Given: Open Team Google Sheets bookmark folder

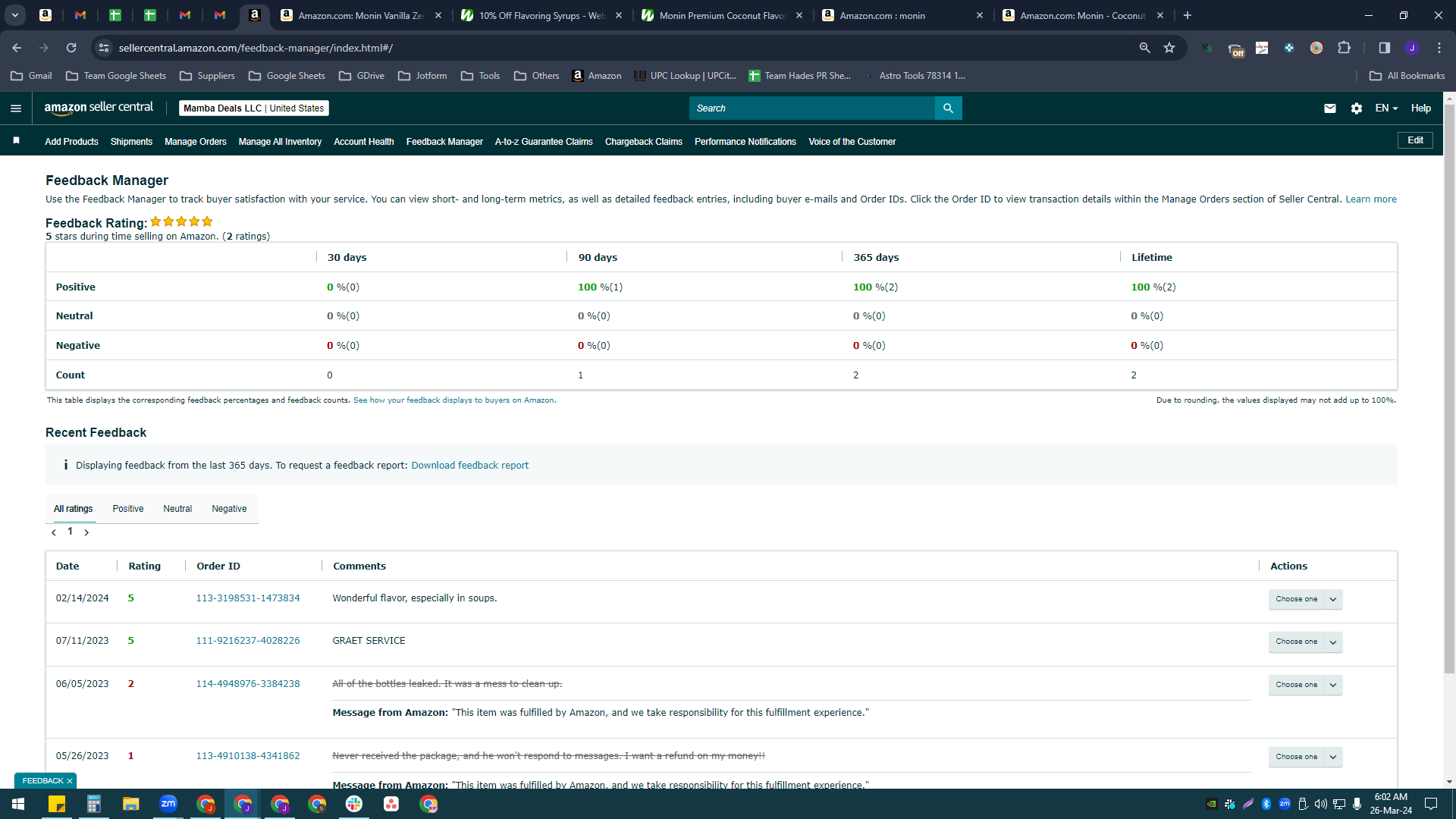Looking at the screenshot, I should [x=116, y=76].
